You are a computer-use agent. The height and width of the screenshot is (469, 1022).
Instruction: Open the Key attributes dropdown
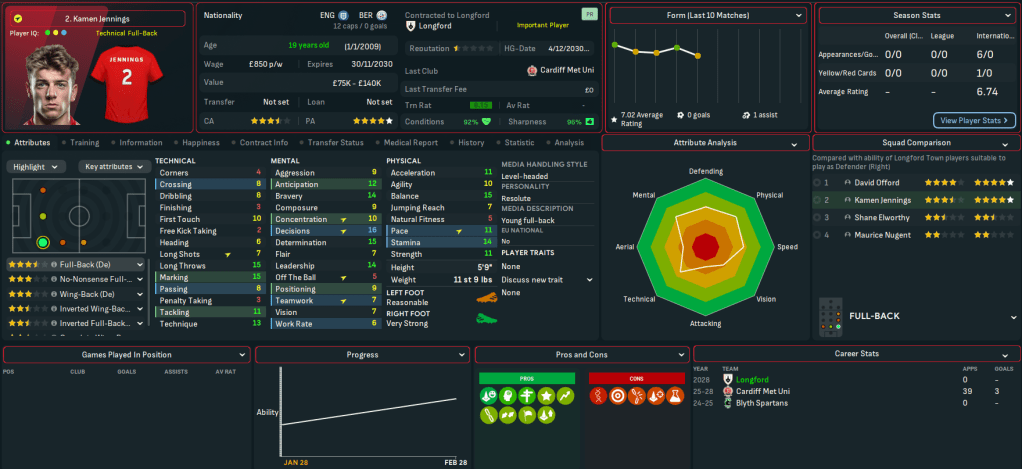112,167
